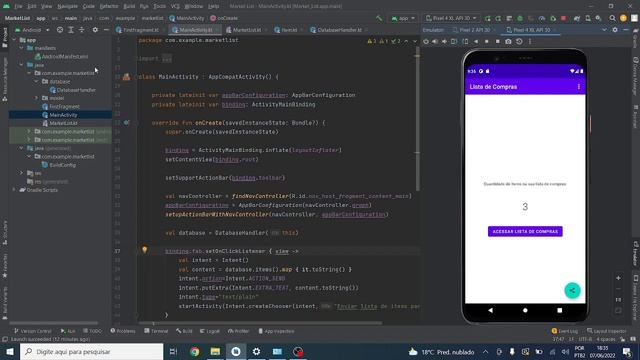Click the Collapse All icon in Project panel
The image size is (640, 360).
click(x=82, y=30)
